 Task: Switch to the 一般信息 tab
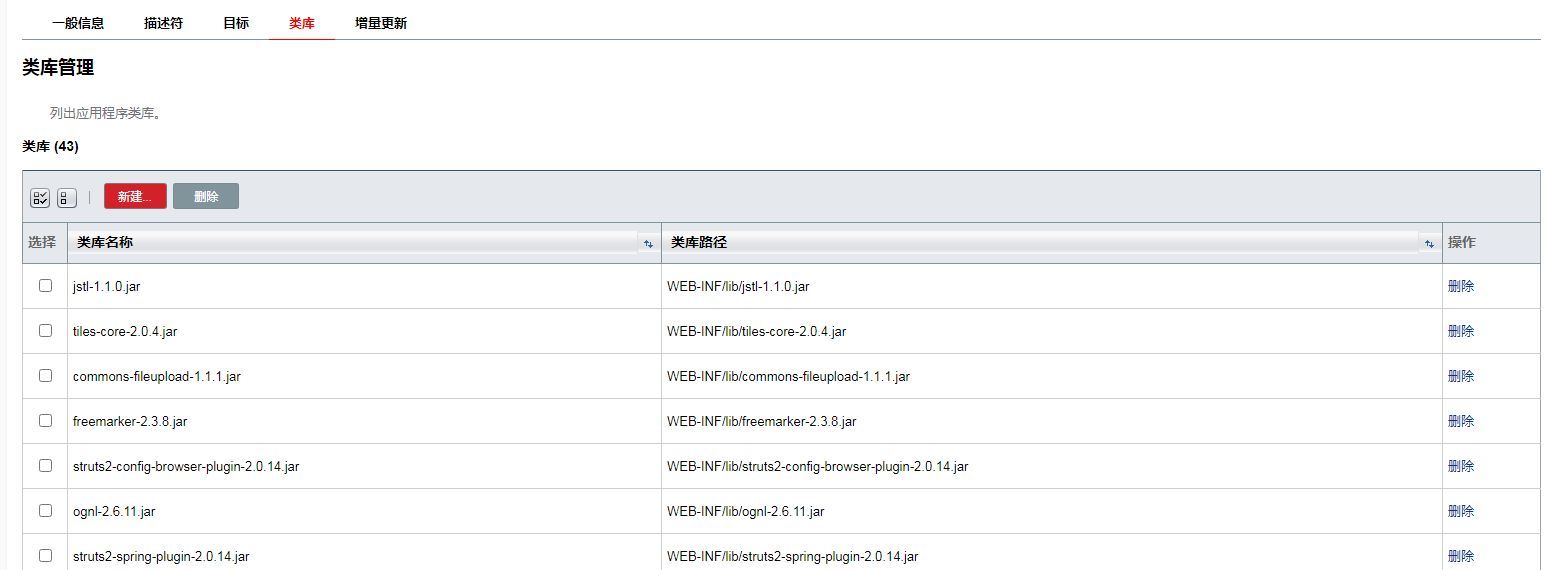pyautogui.click(x=78, y=23)
